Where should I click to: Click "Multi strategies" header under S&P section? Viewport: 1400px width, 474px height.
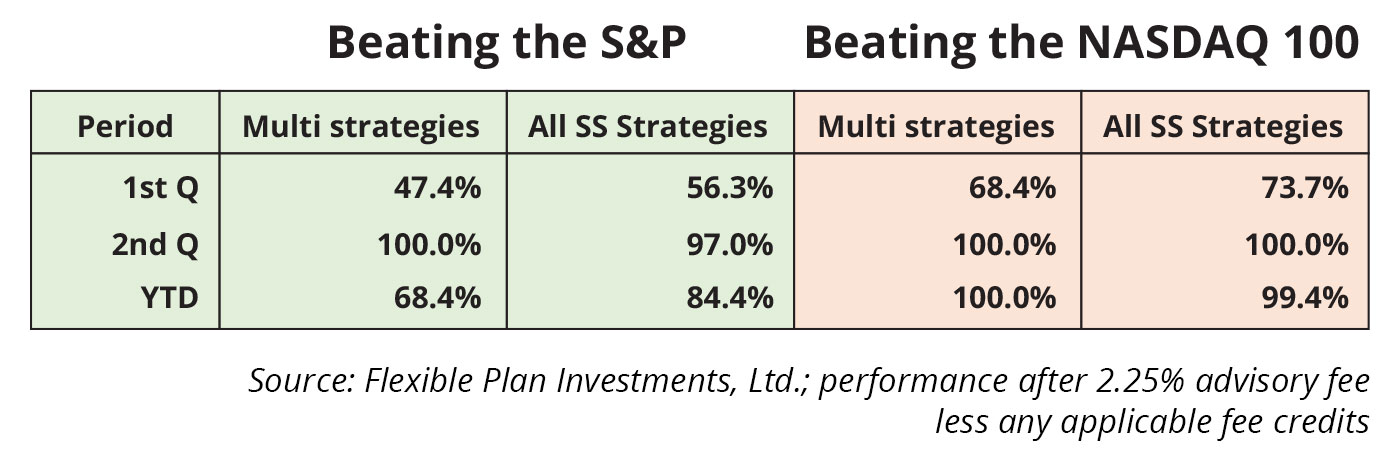361,127
